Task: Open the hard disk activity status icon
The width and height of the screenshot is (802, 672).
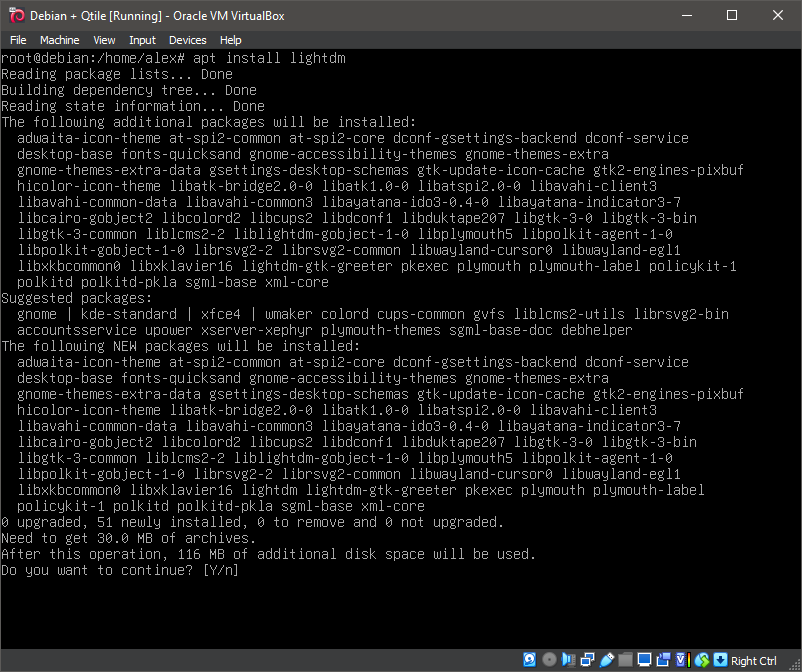Action: tap(529, 660)
